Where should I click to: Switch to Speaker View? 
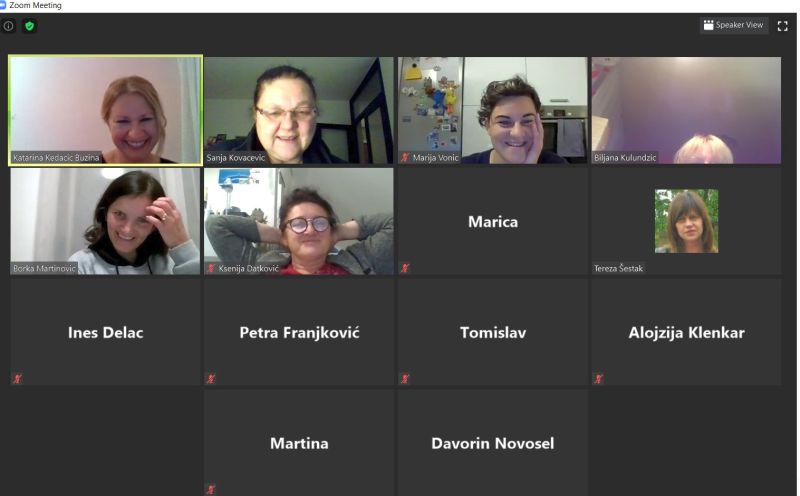click(733, 25)
